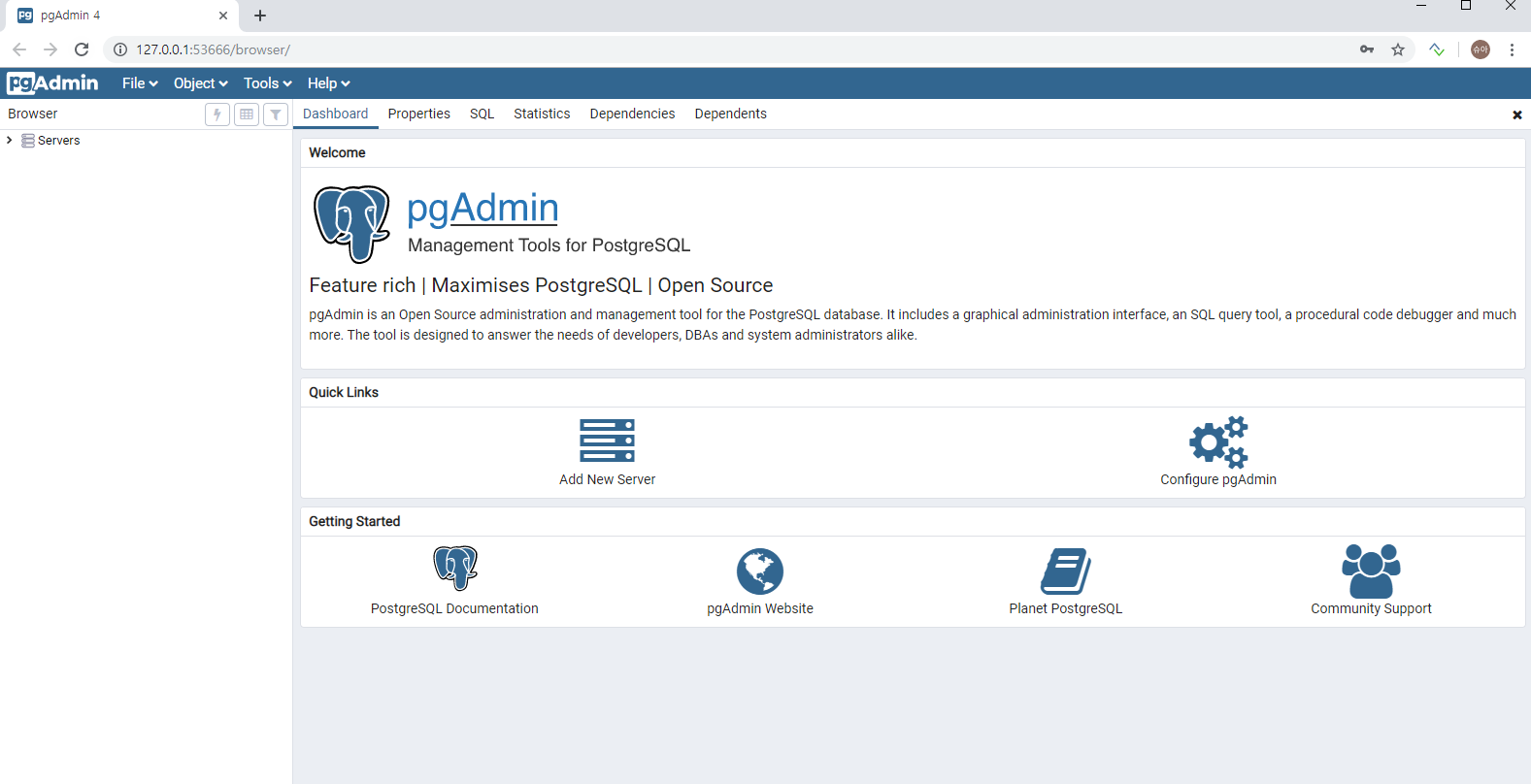Close the pgAdmin 4 browser tab
This screenshot has width=1531, height=784.
click(223, 16)
